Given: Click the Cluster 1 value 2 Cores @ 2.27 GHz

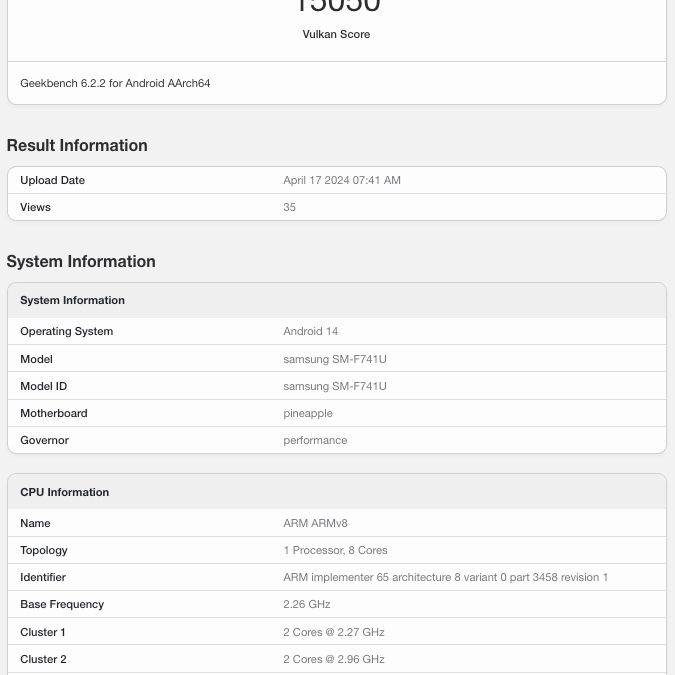Looking at the screenshot, I should (x=333, y=632).
